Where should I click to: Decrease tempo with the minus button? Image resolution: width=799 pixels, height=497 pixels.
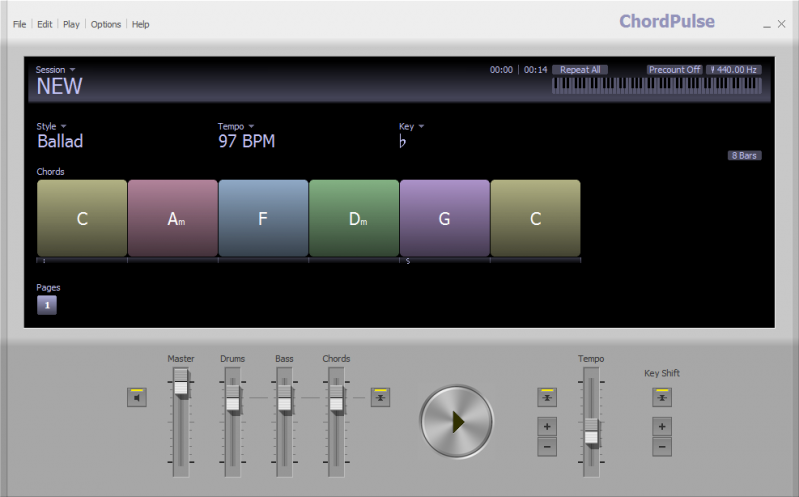tap(547, 446)
